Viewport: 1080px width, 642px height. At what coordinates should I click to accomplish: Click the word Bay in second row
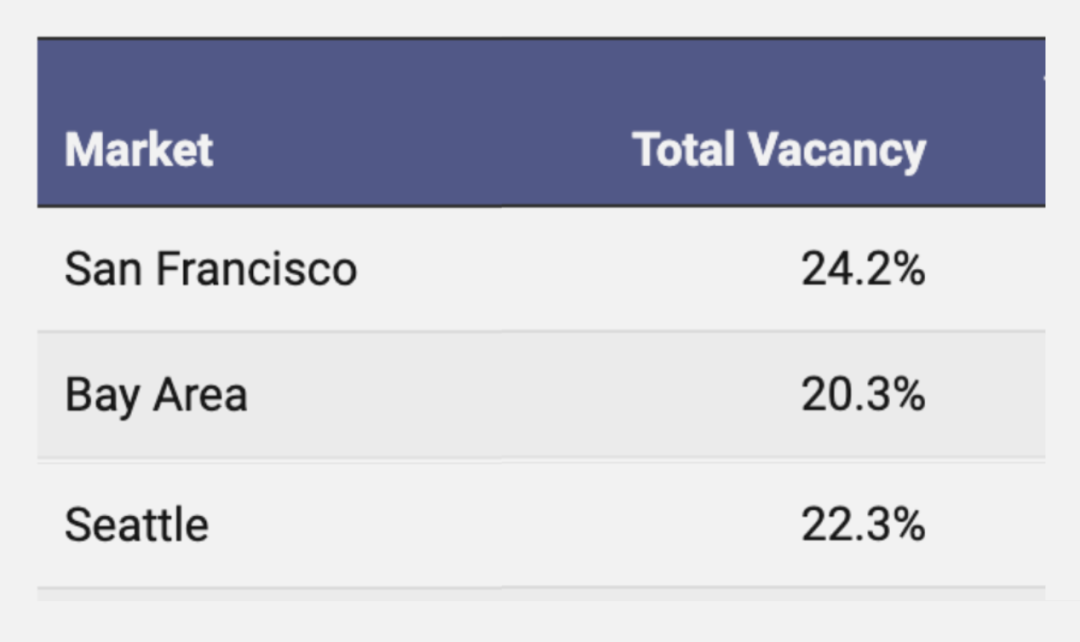(103, 396)
